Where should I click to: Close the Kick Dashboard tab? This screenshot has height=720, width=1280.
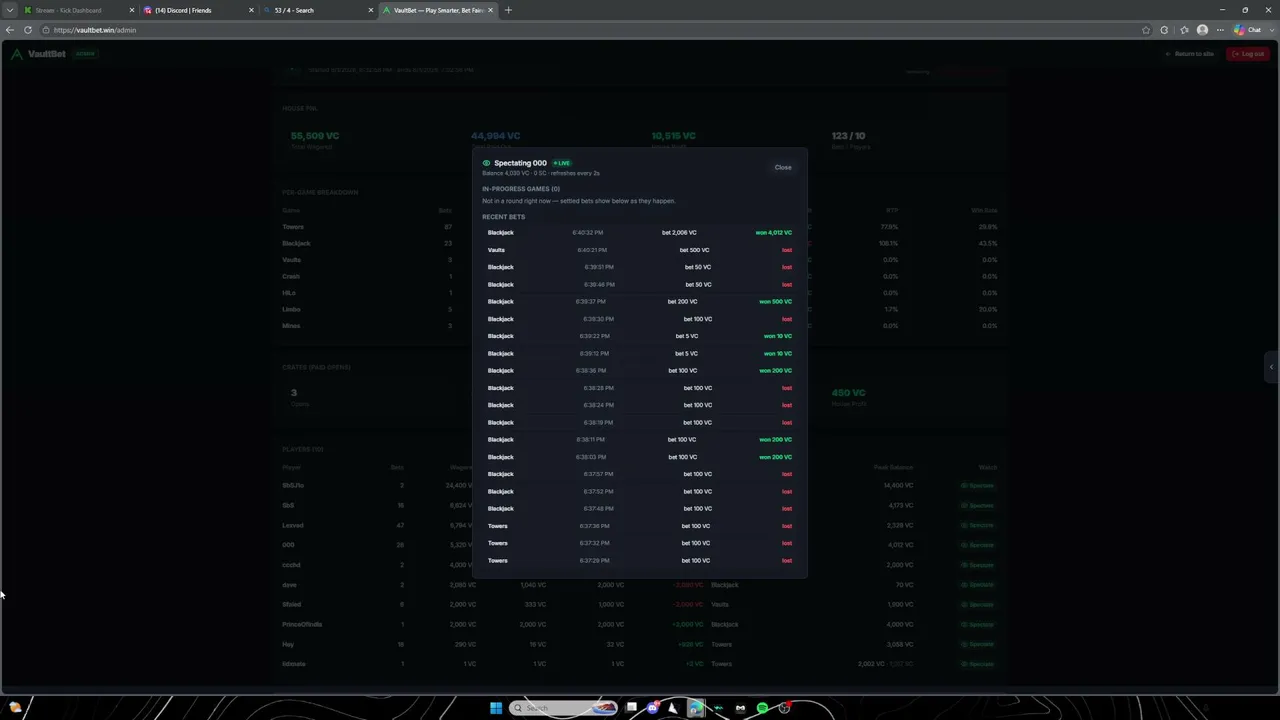tap(130, 10)
